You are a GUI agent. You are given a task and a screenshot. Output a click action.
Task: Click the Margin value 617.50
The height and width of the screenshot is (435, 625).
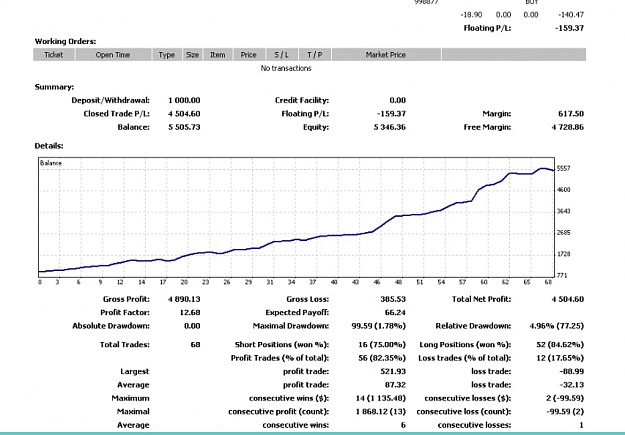coord(571,114)
